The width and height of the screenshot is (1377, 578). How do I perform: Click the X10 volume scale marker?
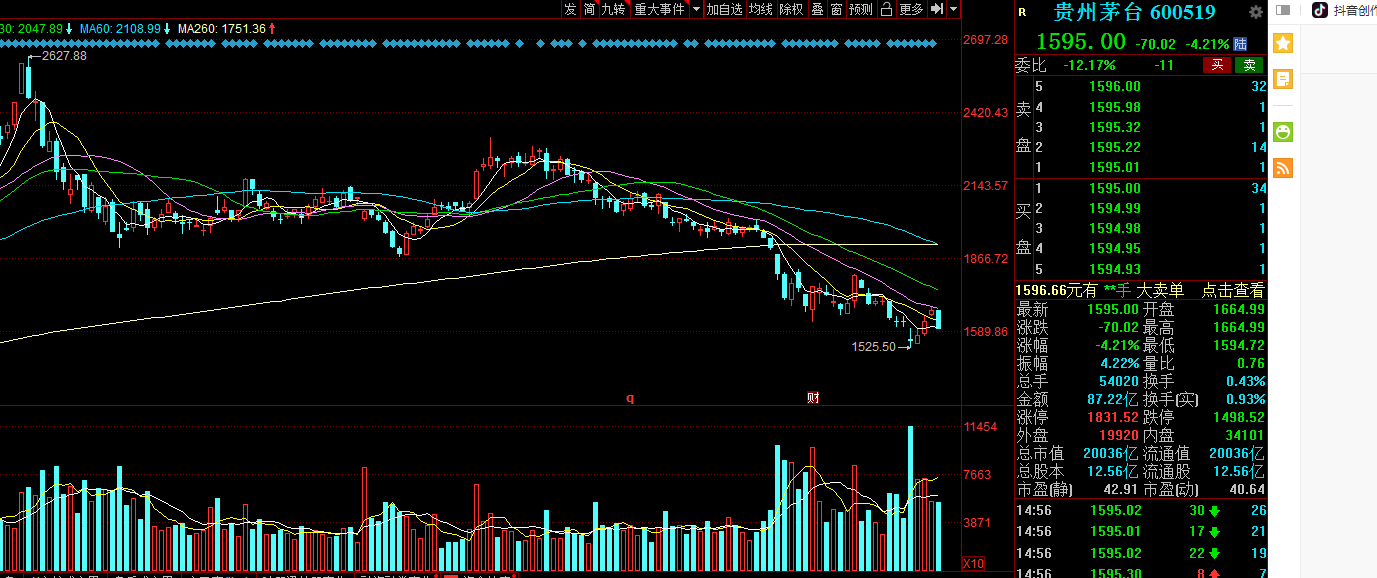click(x=973, y=564)
